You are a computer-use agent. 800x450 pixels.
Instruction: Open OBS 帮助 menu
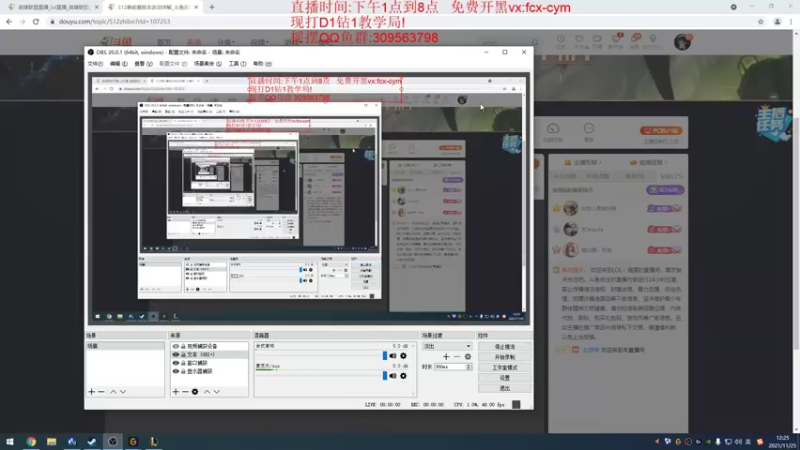[262, 64]
